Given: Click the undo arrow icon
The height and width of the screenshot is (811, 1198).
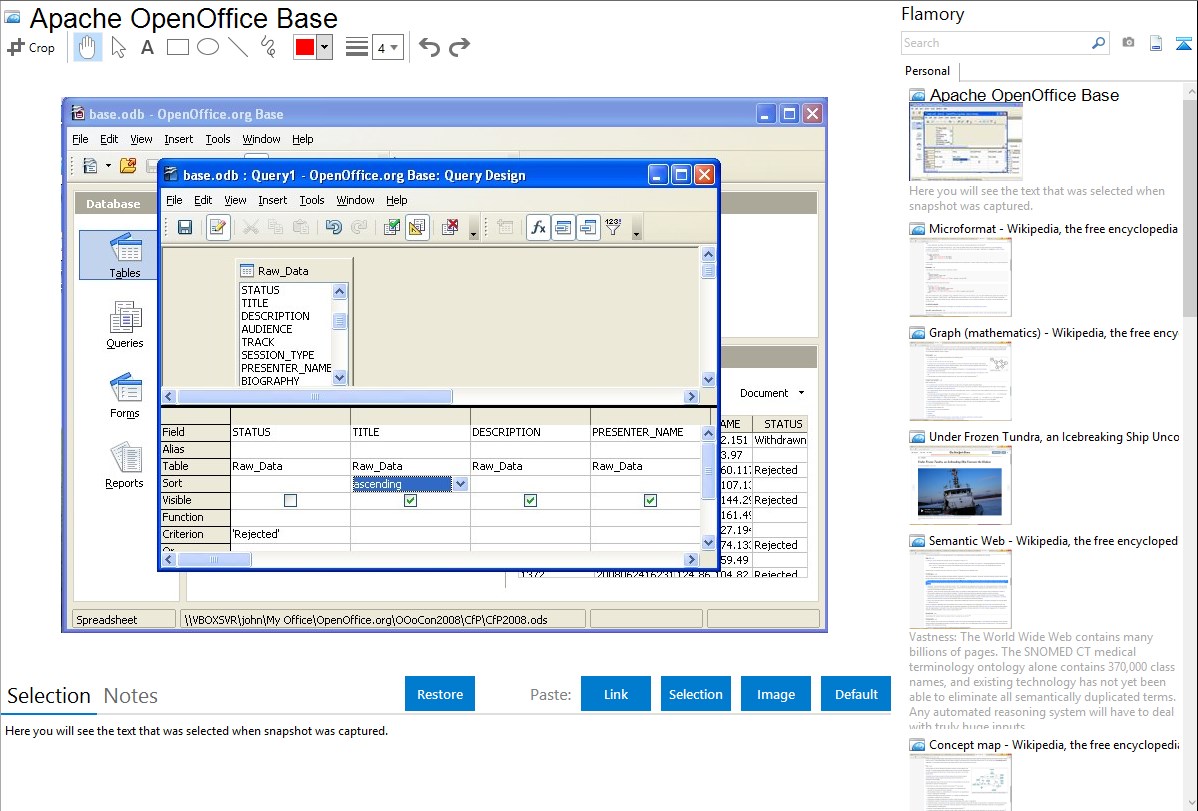Looking at the screenshot, I should tap(429, 47).
